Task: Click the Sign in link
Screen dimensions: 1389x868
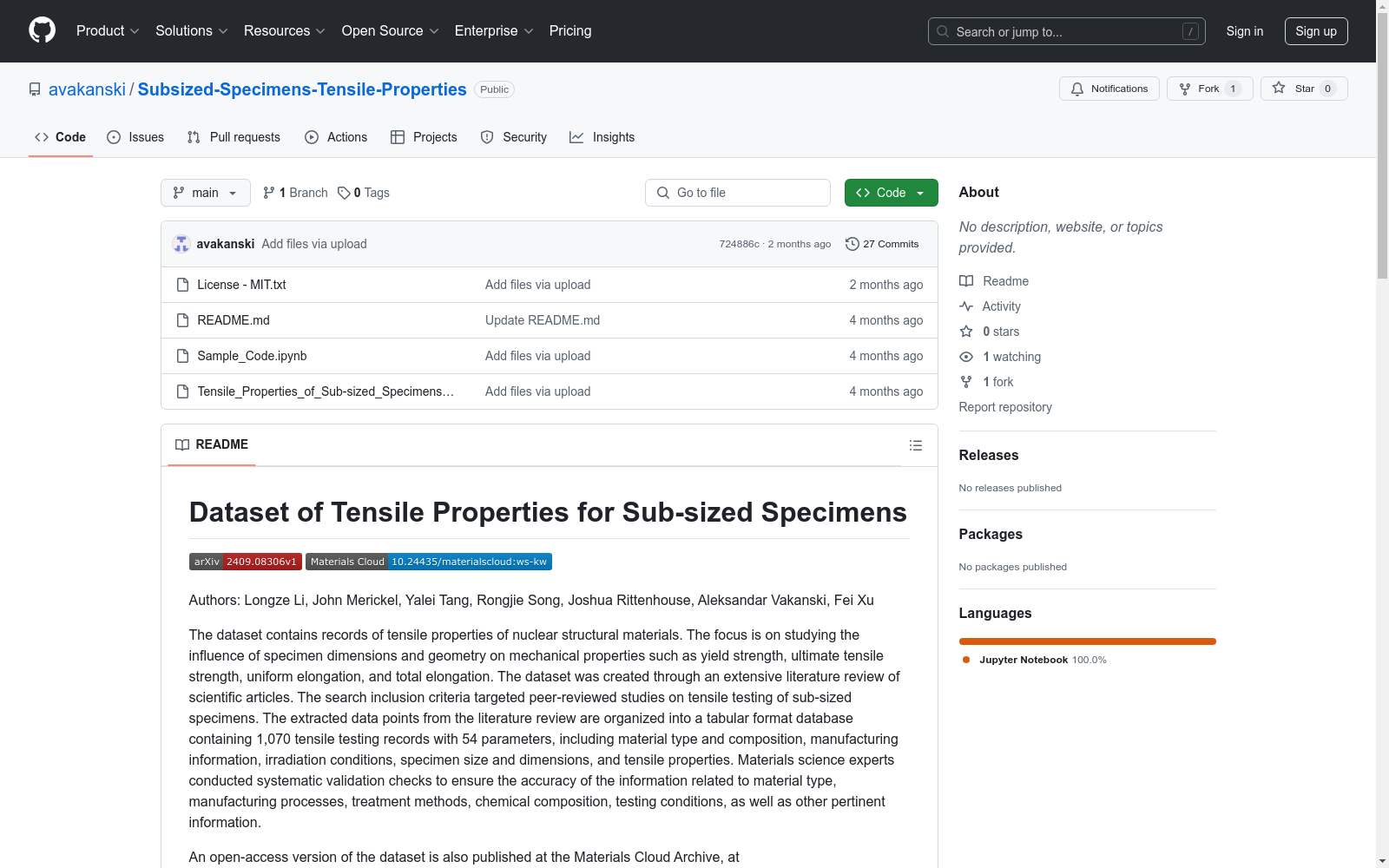Action: click(1244, 31)
